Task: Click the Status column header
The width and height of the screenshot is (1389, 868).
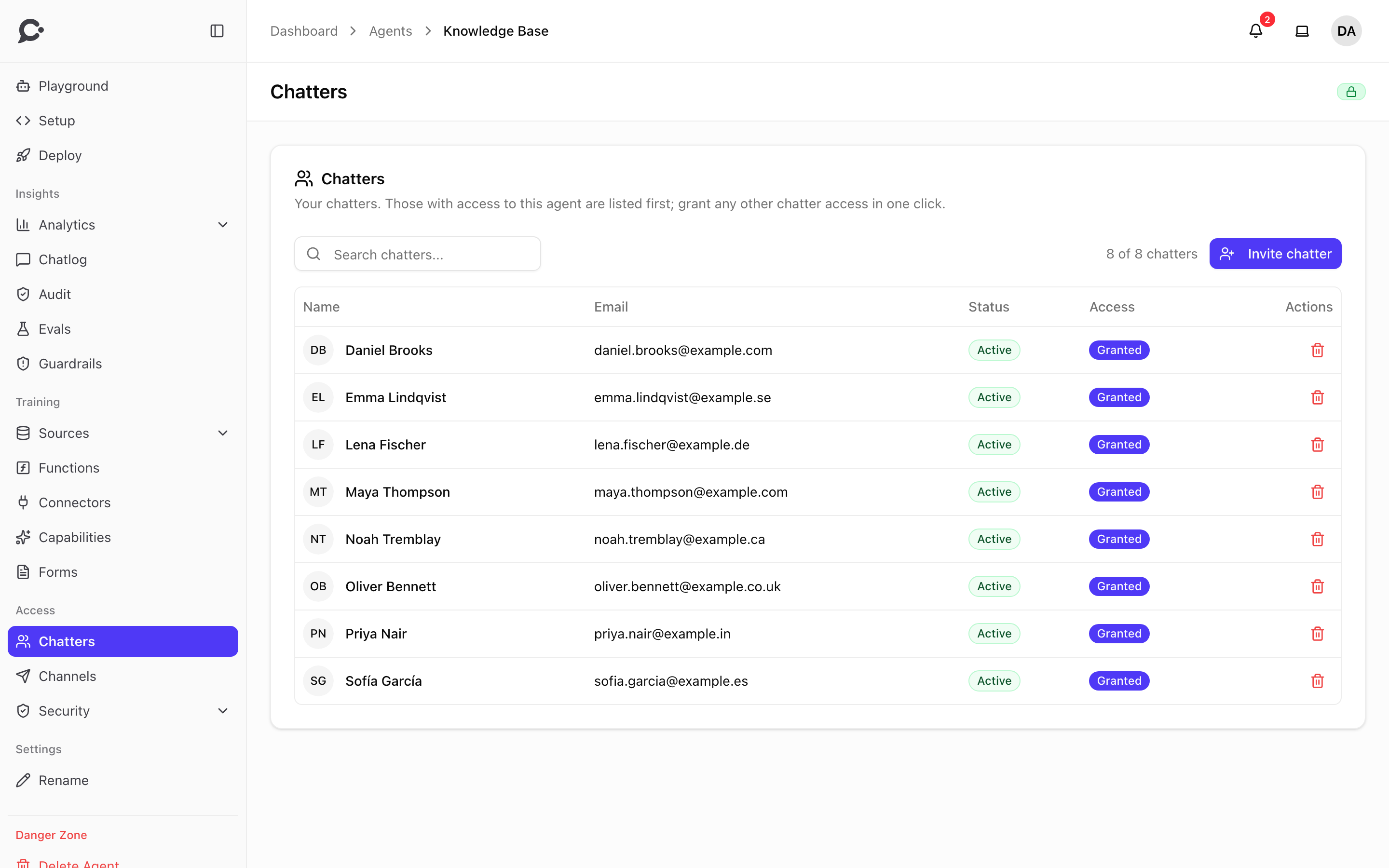Action: [x=988, y=307]
